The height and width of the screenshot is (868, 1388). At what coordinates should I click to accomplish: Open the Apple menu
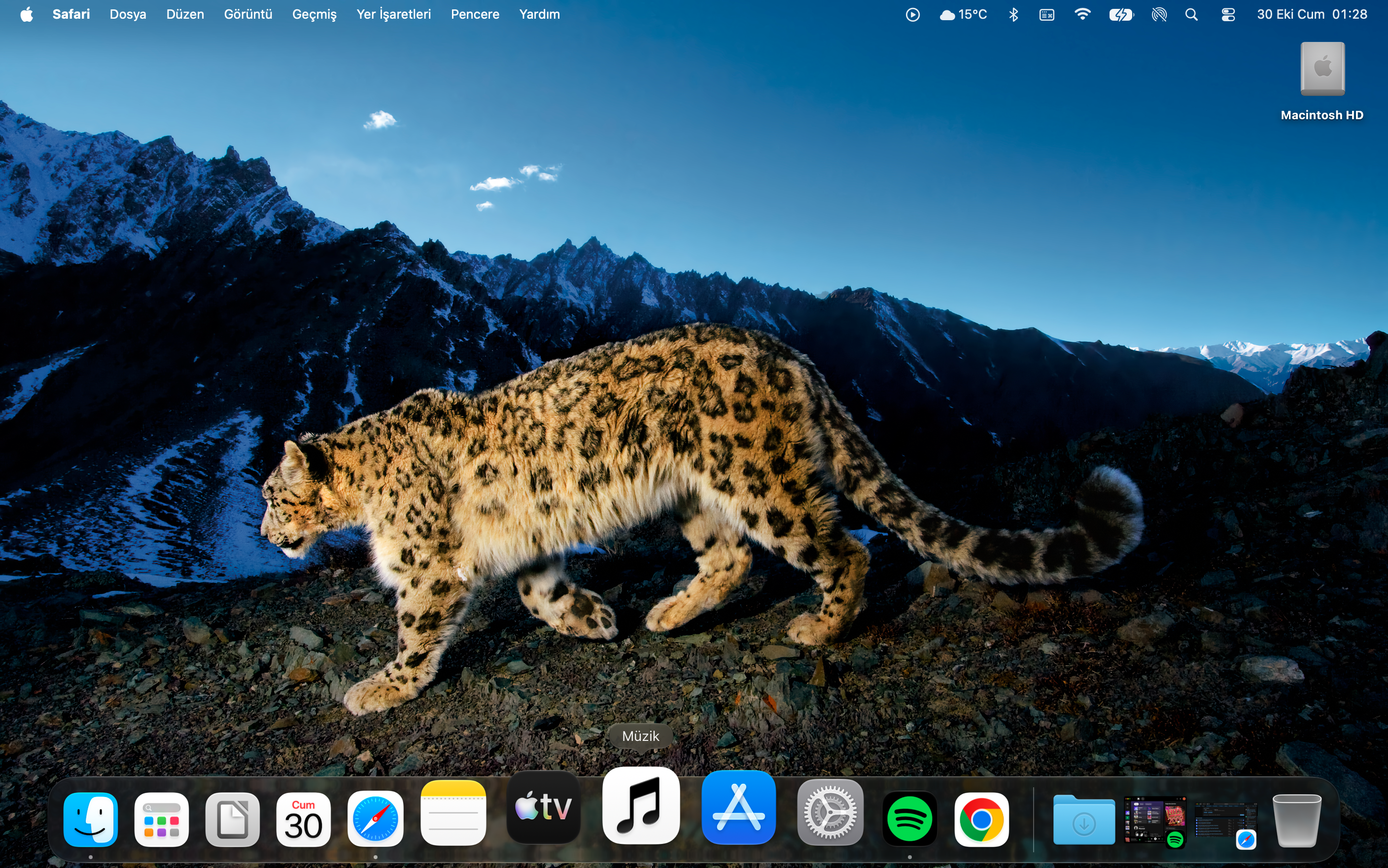coord(27,14)
